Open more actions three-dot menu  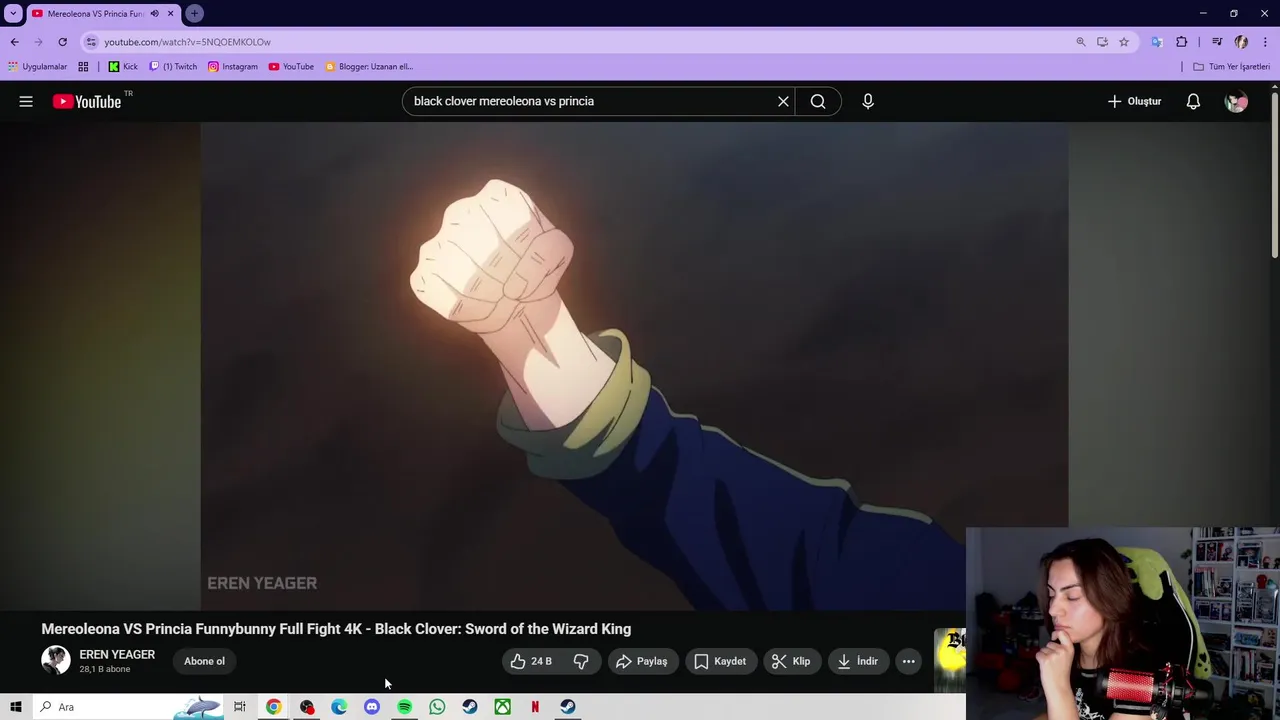pos(908,661)
